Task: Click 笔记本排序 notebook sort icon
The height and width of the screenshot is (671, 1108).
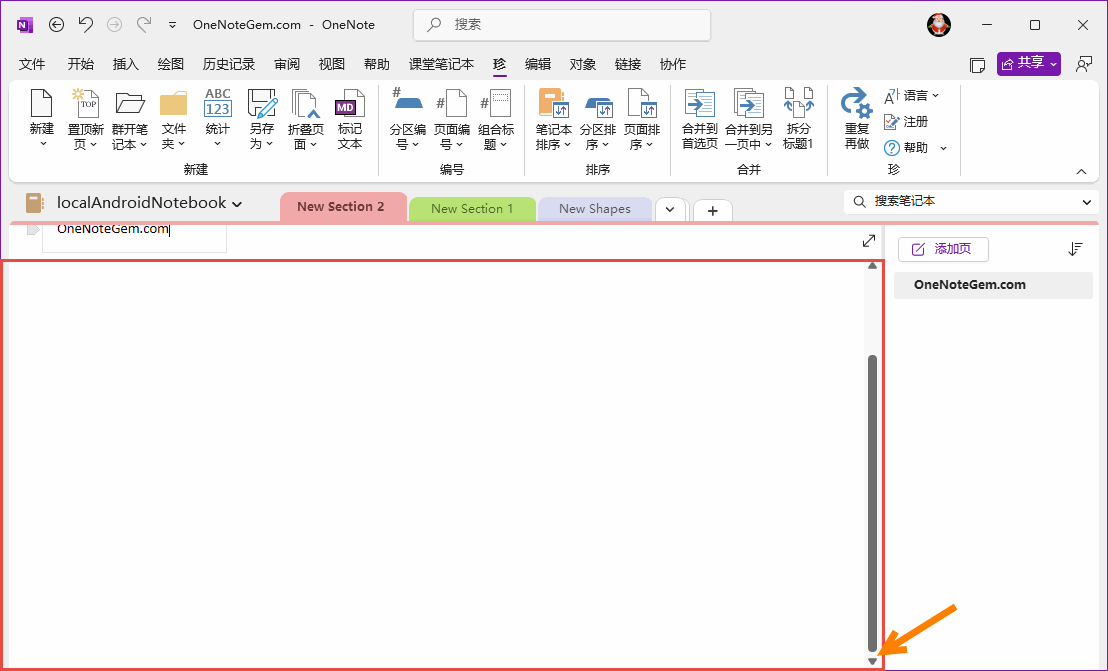Action: click(553, 103)
